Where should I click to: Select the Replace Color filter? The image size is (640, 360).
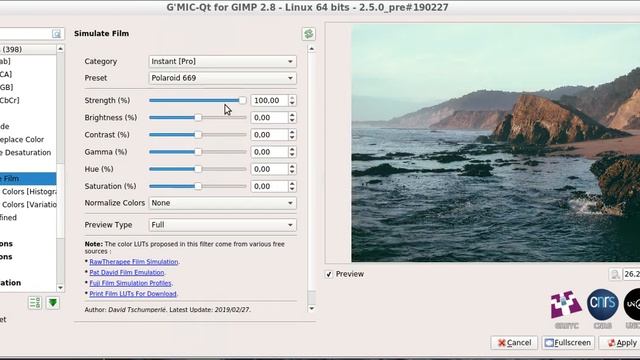(22, 140)
